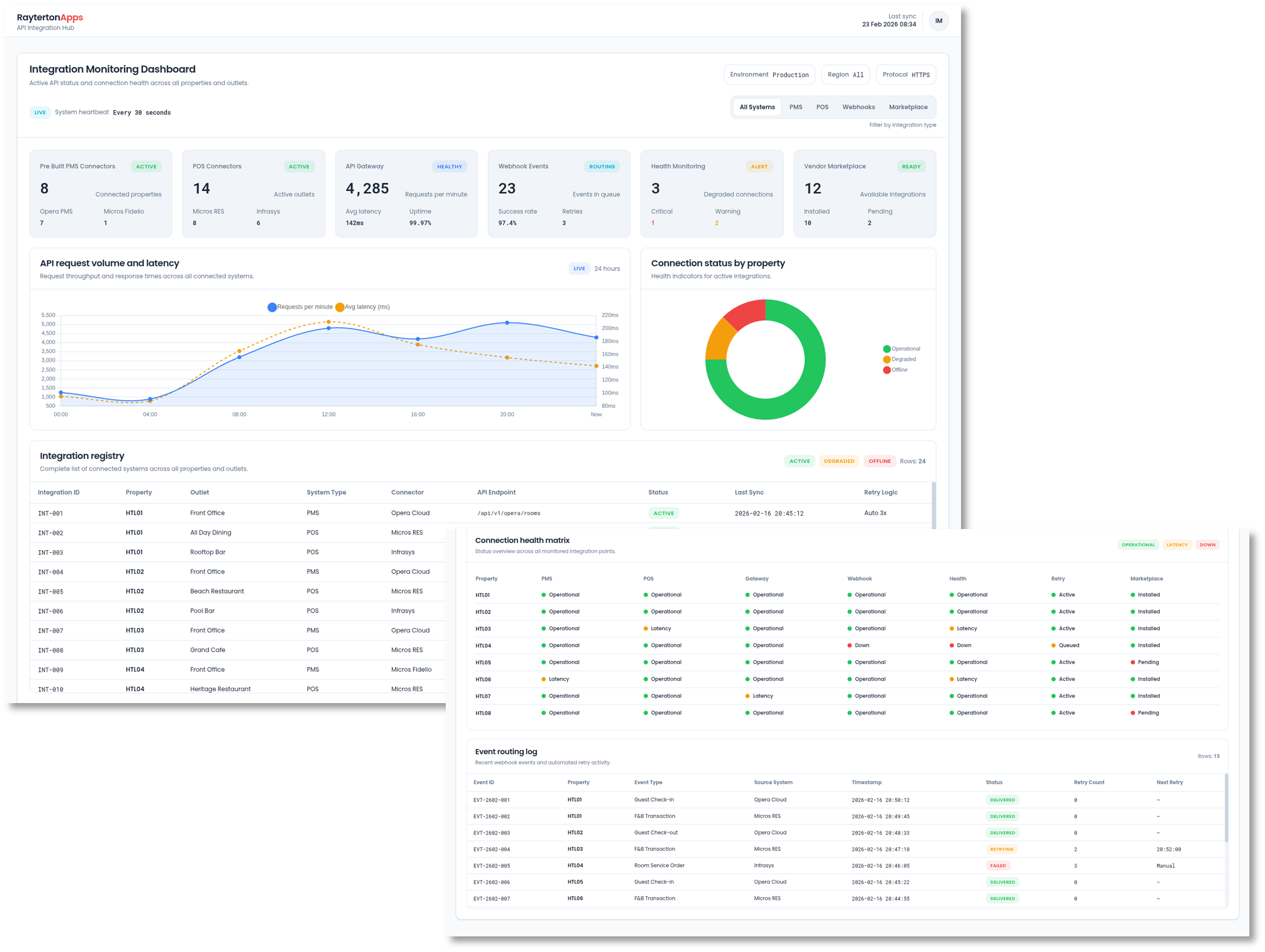
Task: Toggle the DEGRADED filter in Integration registry
Action: click(839, 461)
